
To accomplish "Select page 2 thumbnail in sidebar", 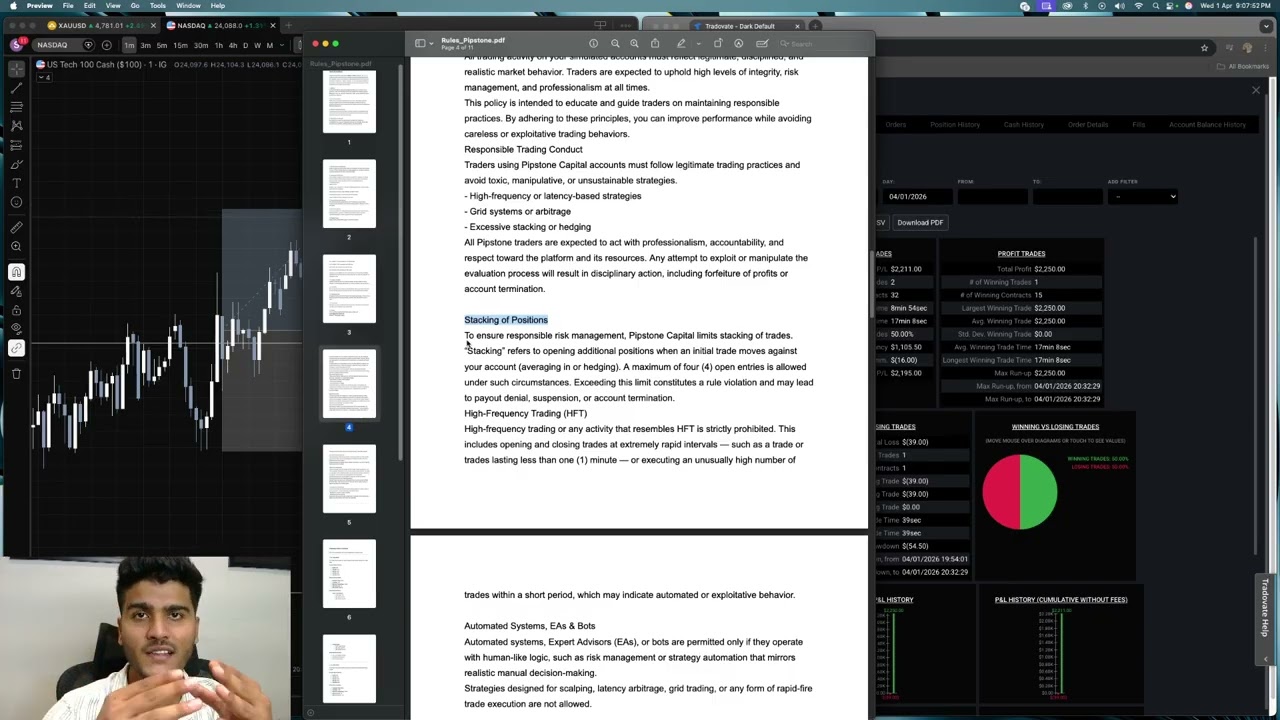I will 349,194.
